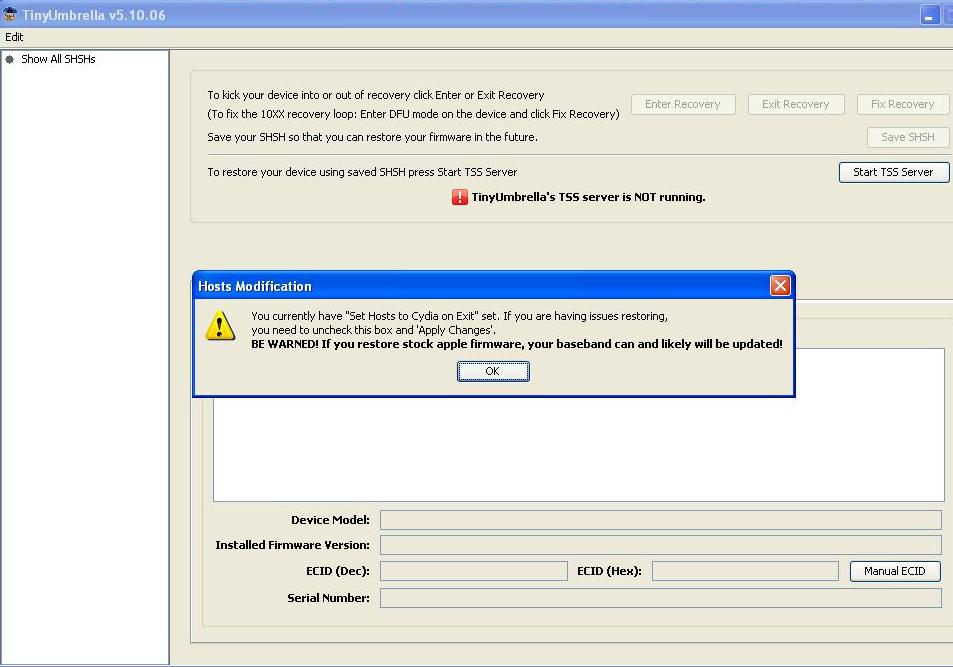Click the yellow warning icon in dialog
This screenshot has width=953, height=667.
pyautogui.click(x=220, y=325)
